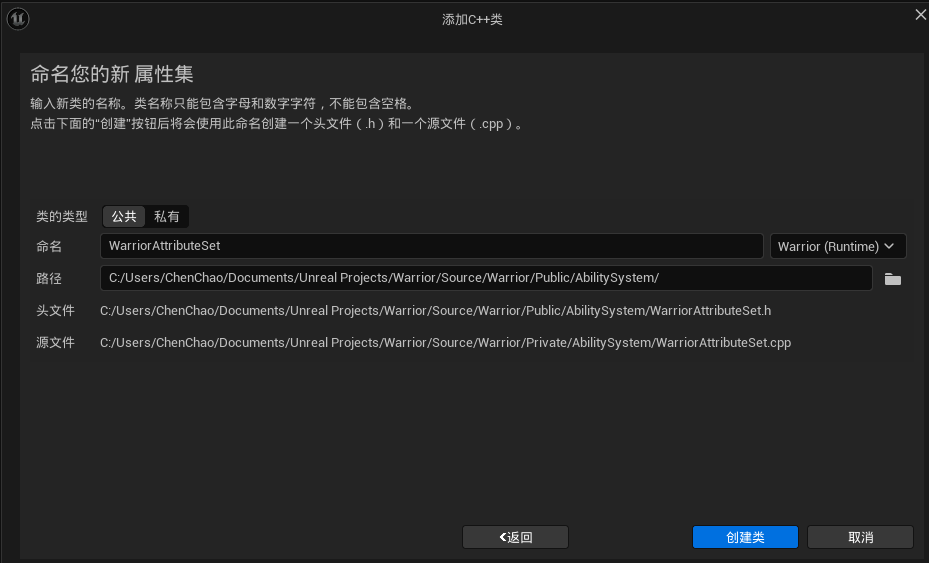Click the 路径 label

click(49, 278)
